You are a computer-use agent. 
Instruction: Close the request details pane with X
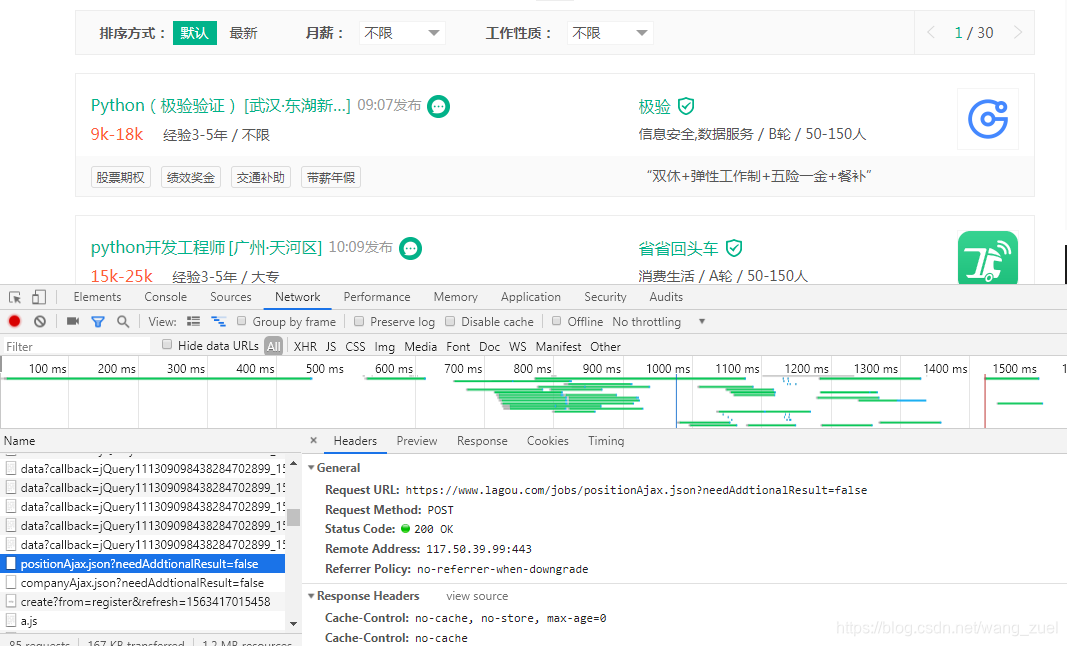point(313,440)
